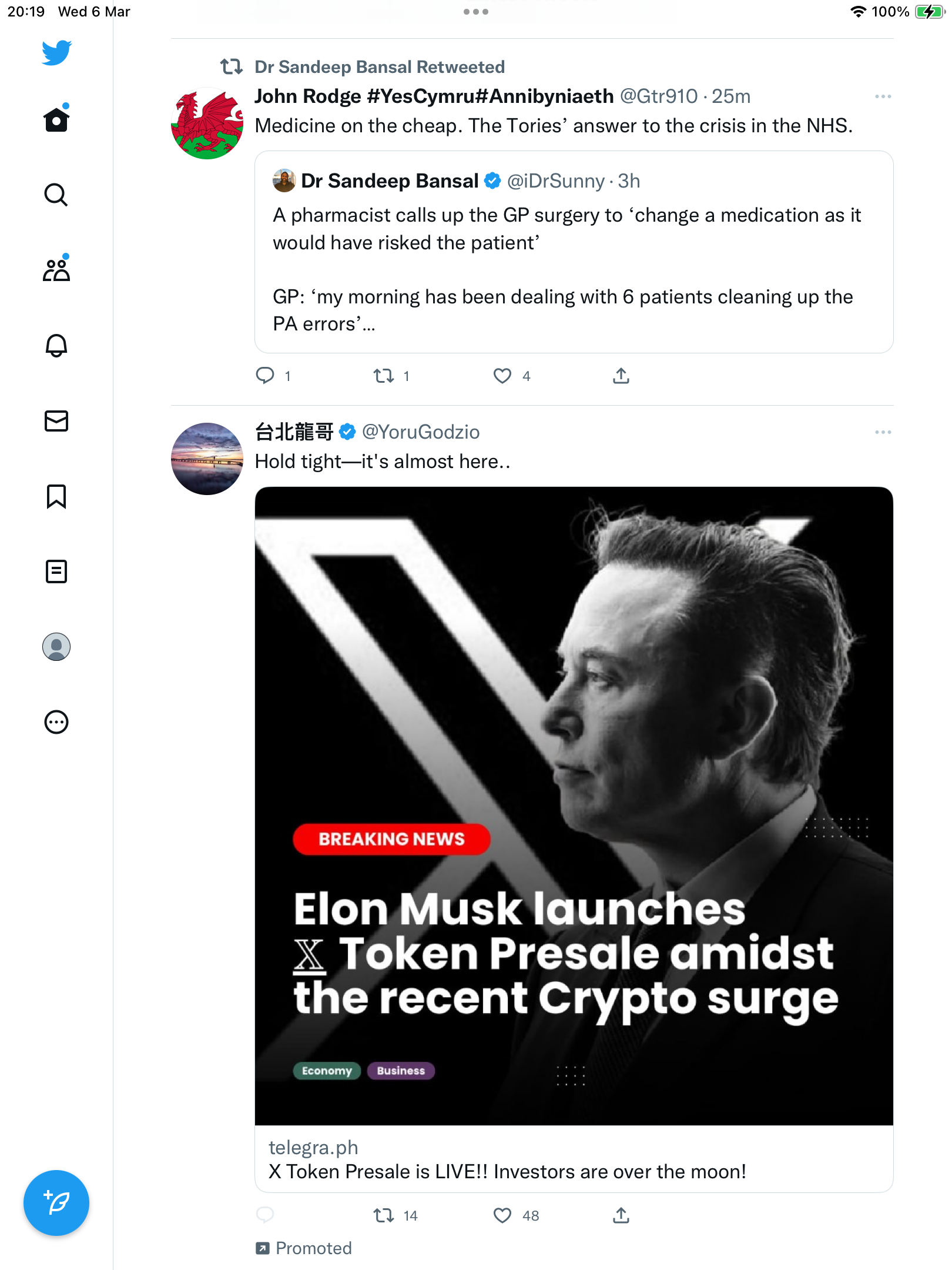Open Bookmarks from the sidebar
Viewport: 952px width, 1270px height.
[x=56, y=496]
